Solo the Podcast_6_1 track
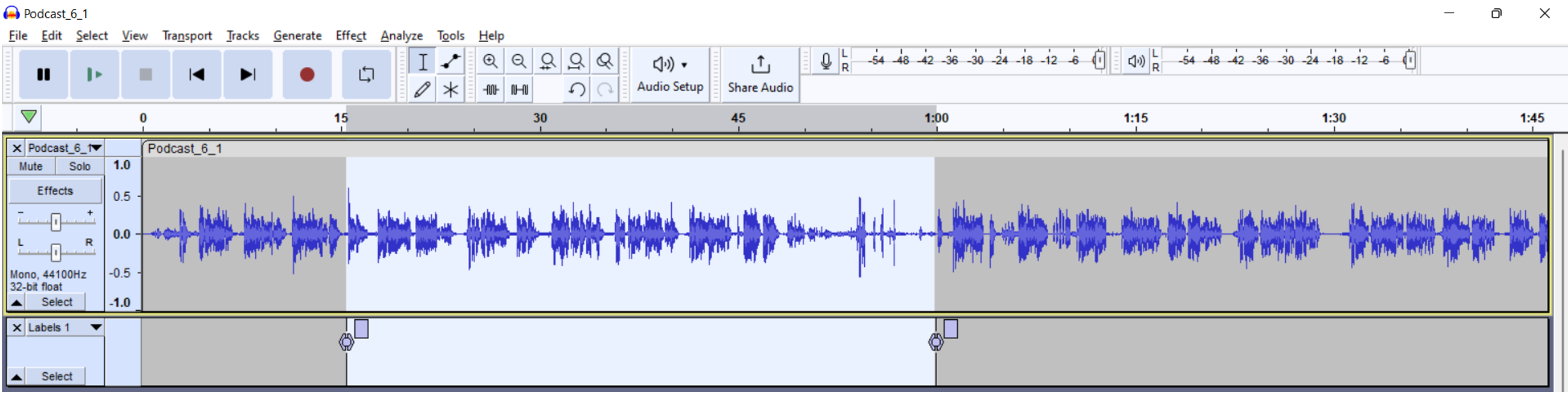Image resolution: width=1568 pixels, height=394 pixels. pyautogui.click(x=80, y=166)
